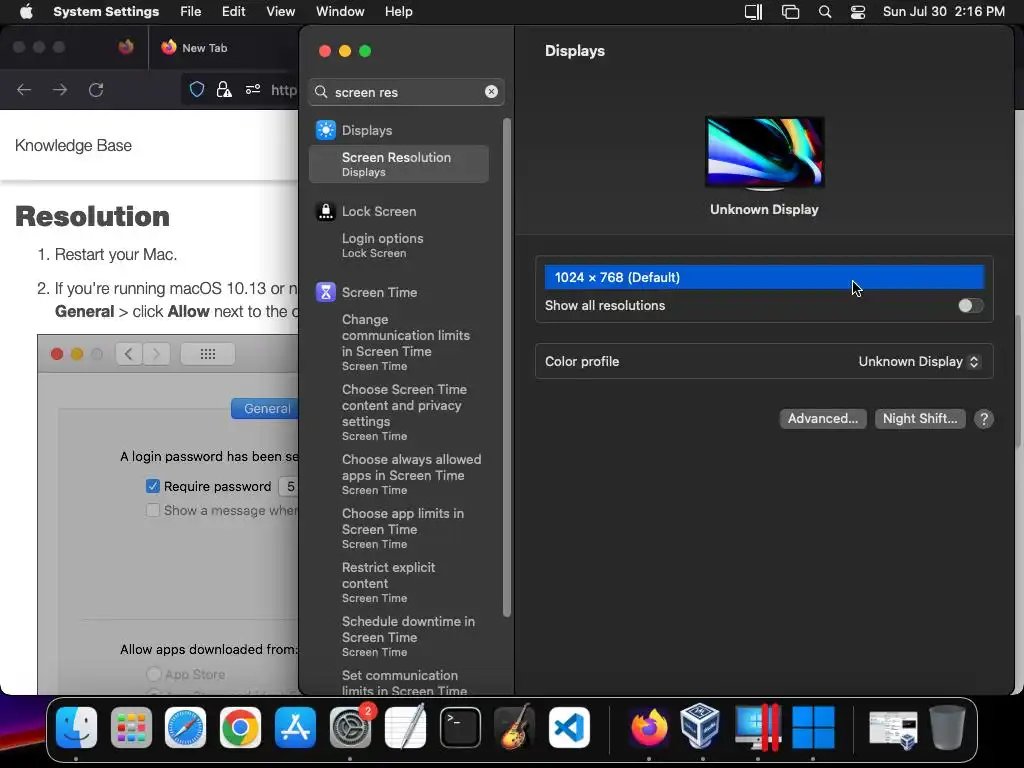Open Visual Studio Code from Dock
This screenshot has height=768, width=1024.
click(x=569, y=728)
